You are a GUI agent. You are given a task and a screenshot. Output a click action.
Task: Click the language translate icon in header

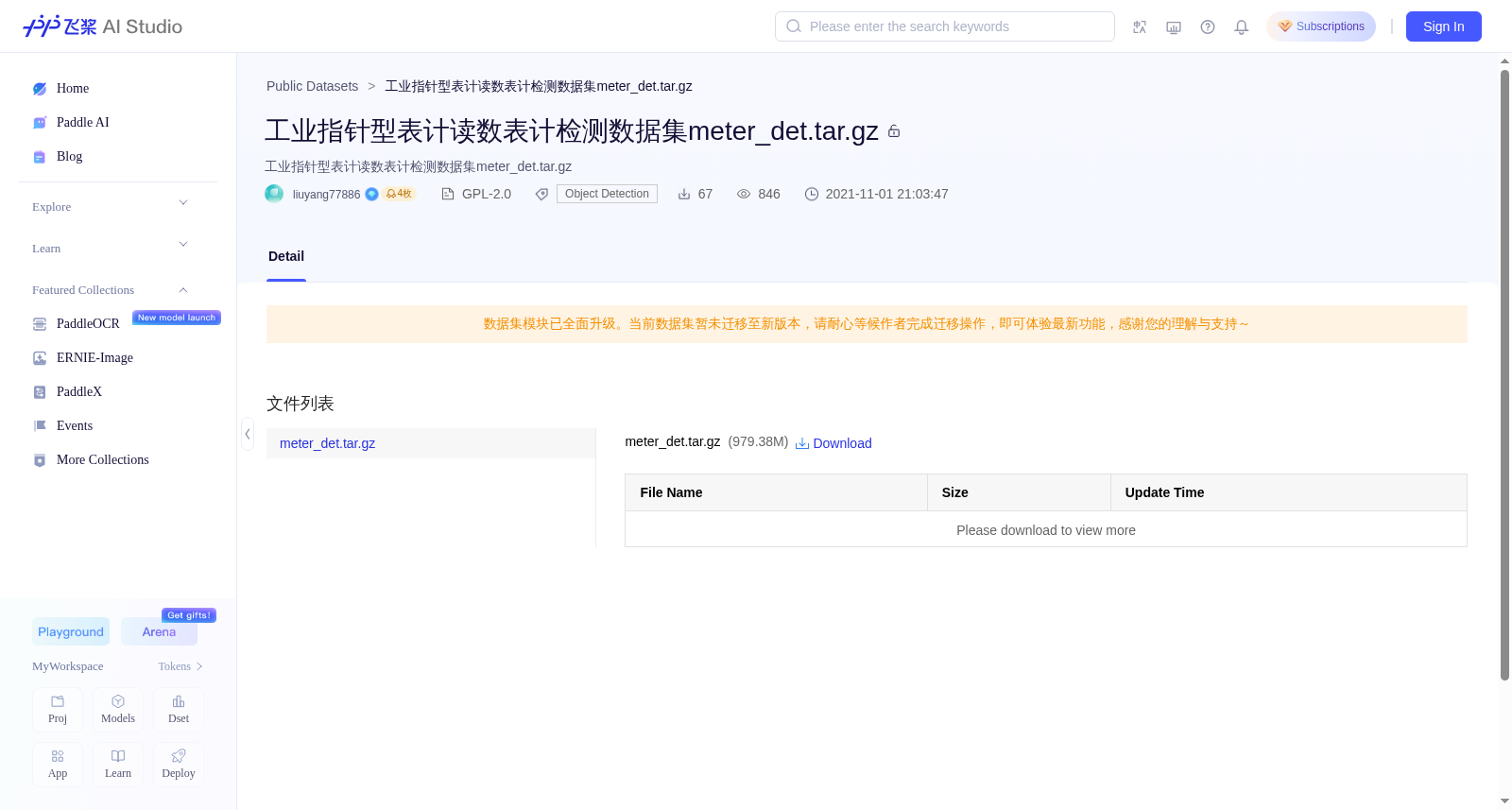tap(1140, 26)
